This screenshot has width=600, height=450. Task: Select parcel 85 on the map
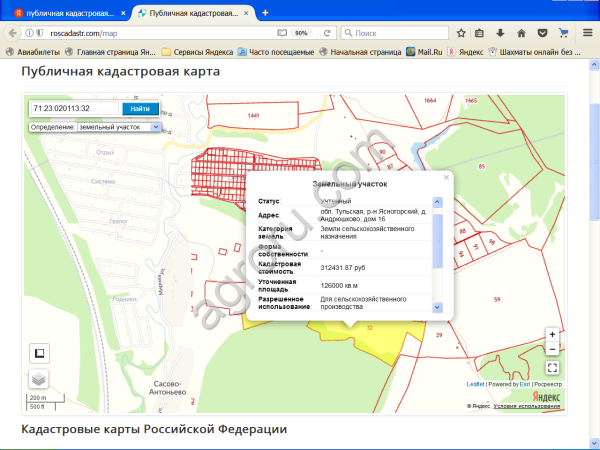click(x=481, y=166)
